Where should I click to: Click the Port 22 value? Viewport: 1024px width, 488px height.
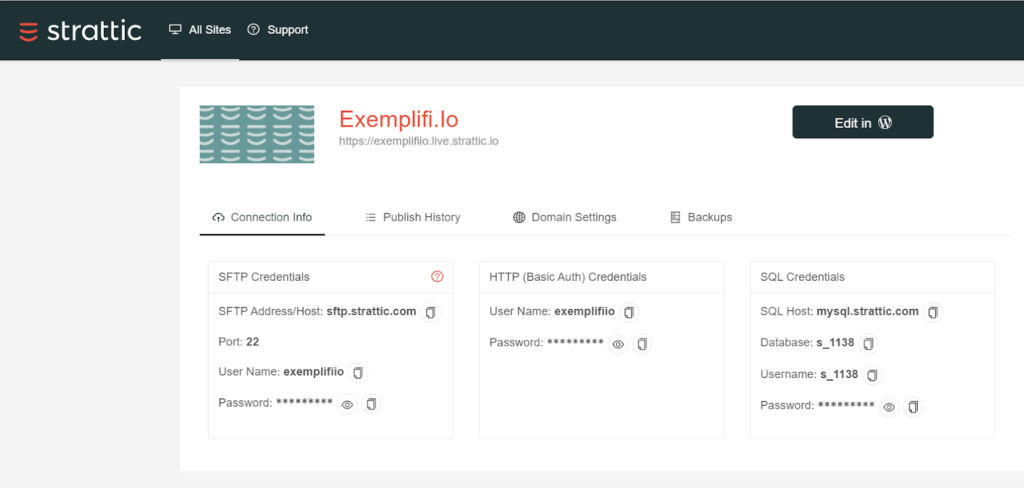pyautogui.click(x=253, y=342)
